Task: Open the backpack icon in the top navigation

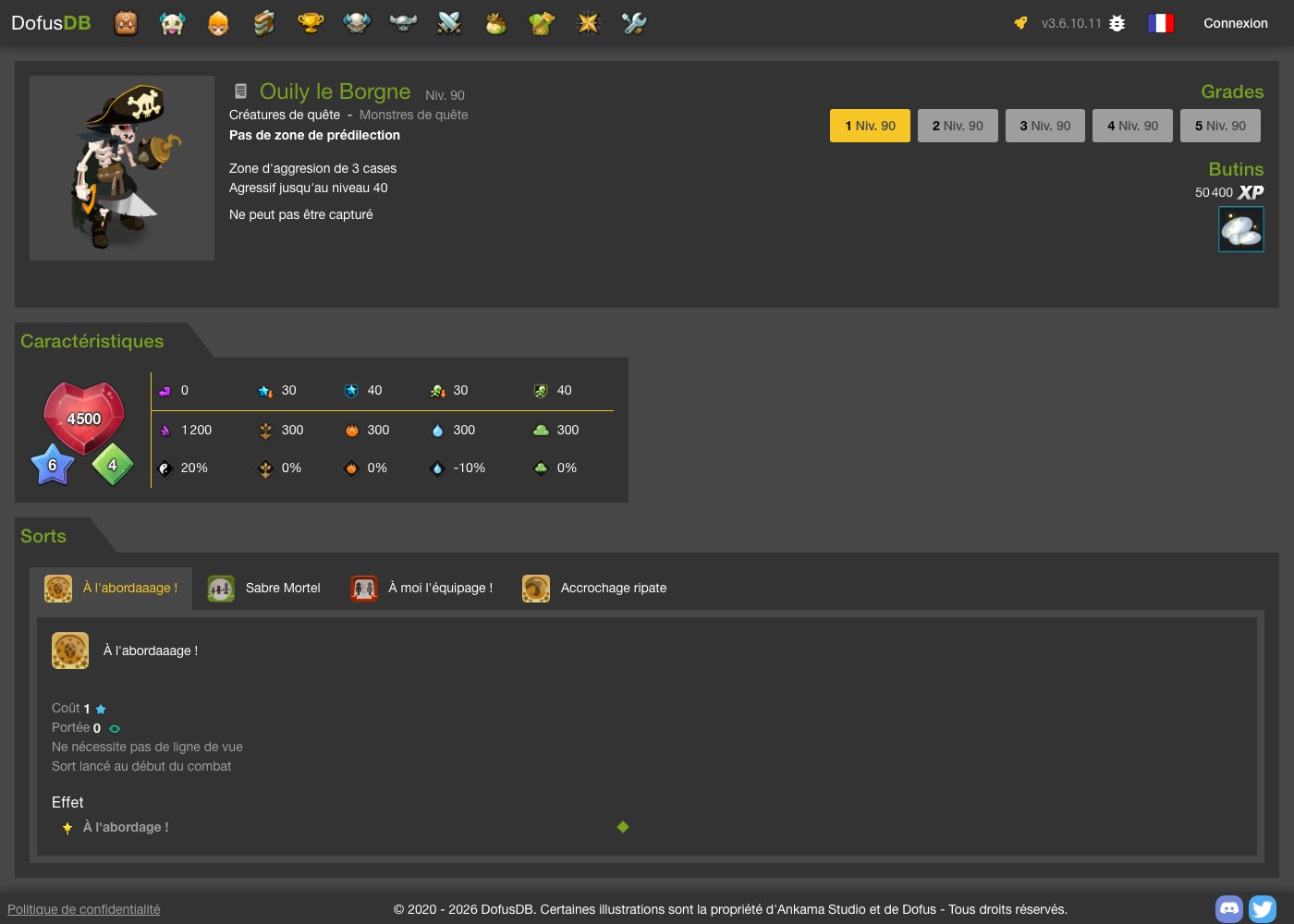Action: pyautogui.click(x=126, y=23)
